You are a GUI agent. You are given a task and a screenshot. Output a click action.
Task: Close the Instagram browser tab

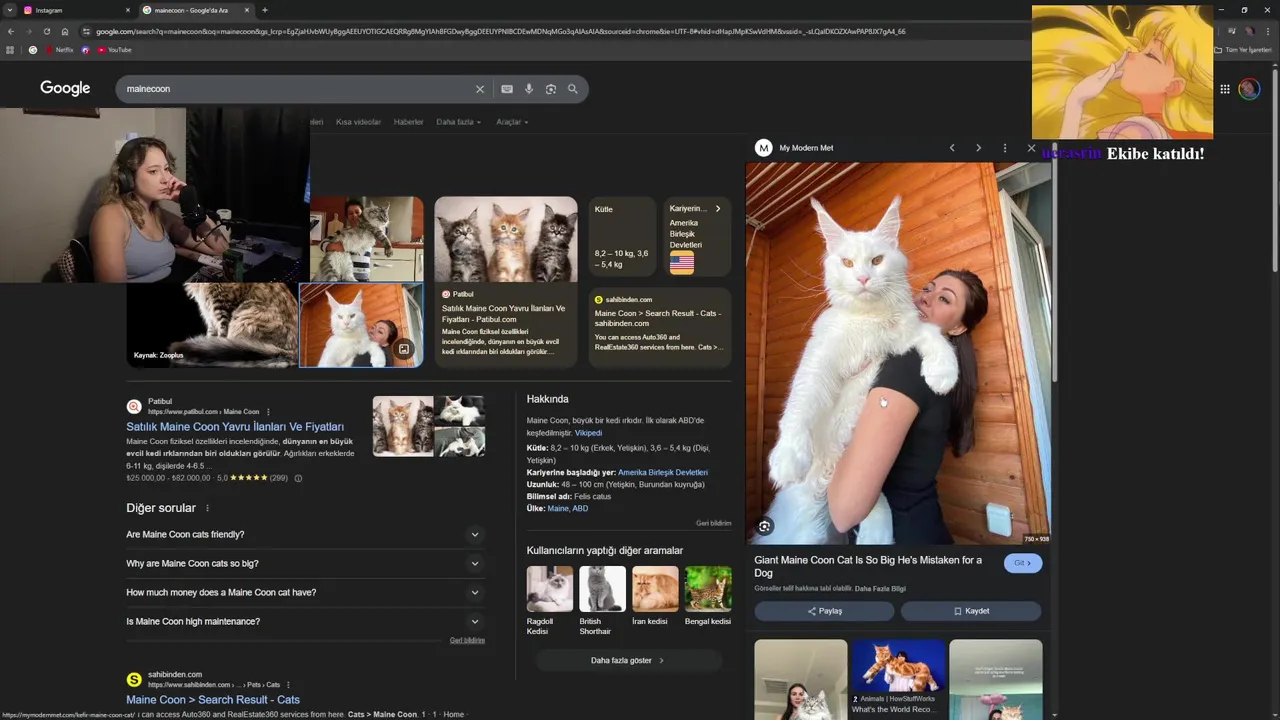(128, 10)
